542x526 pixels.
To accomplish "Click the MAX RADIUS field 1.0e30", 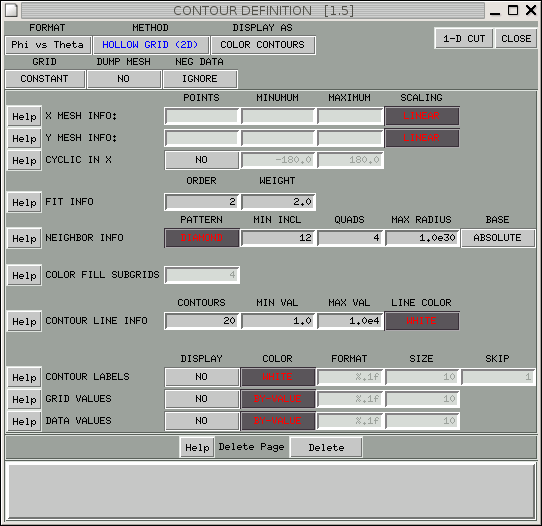I will coord(422,238).
